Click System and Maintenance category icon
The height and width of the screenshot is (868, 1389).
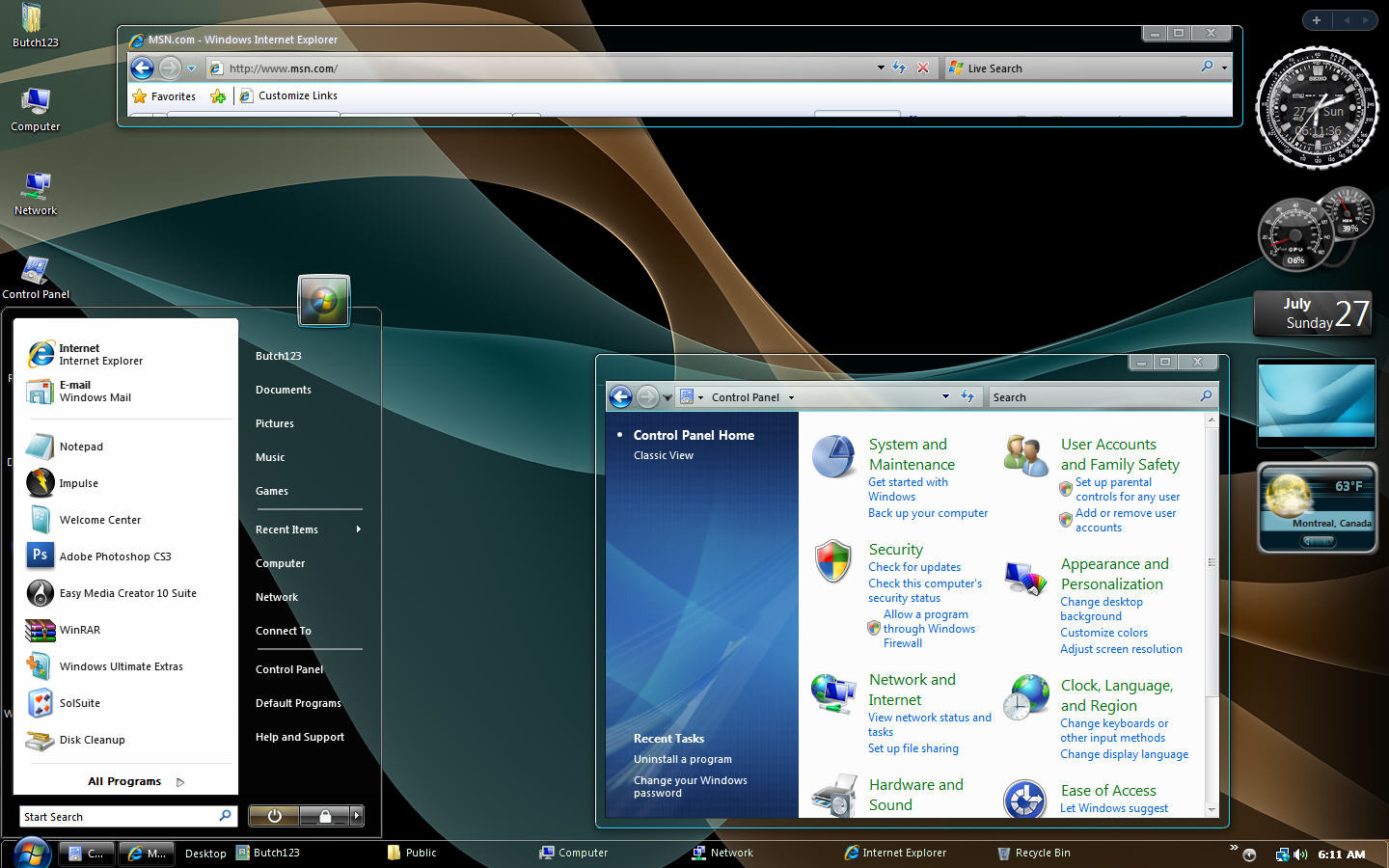pyautogui.click(x=833, y=456)
